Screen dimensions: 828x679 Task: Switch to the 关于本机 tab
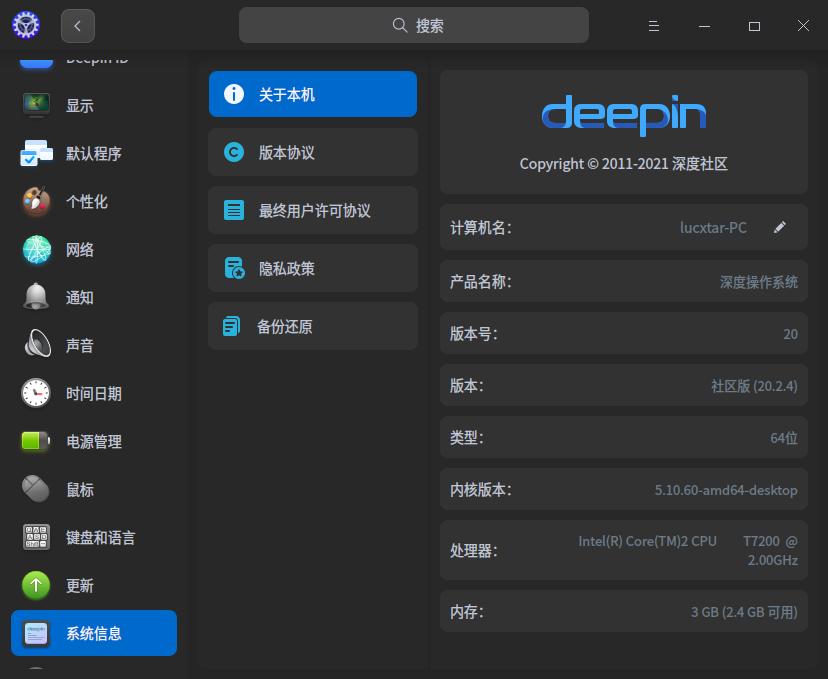[312, 93]
